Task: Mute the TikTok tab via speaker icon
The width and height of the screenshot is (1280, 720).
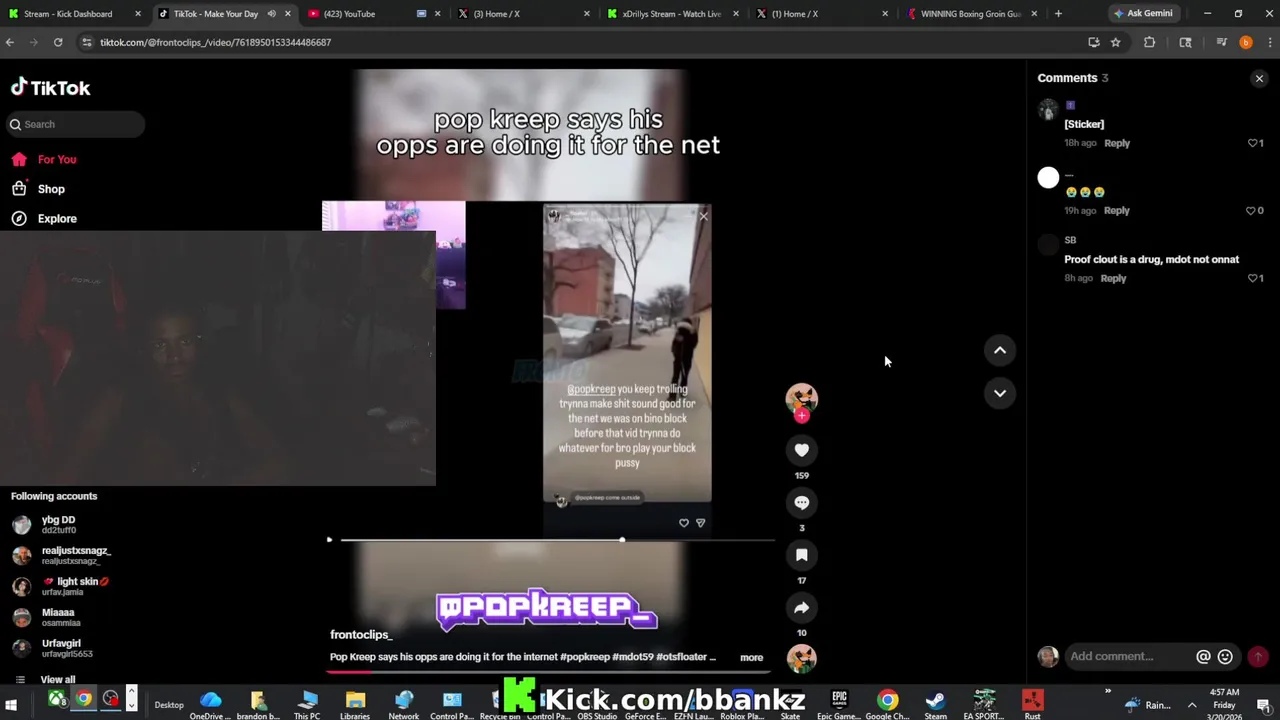Action: pos(271,14)
